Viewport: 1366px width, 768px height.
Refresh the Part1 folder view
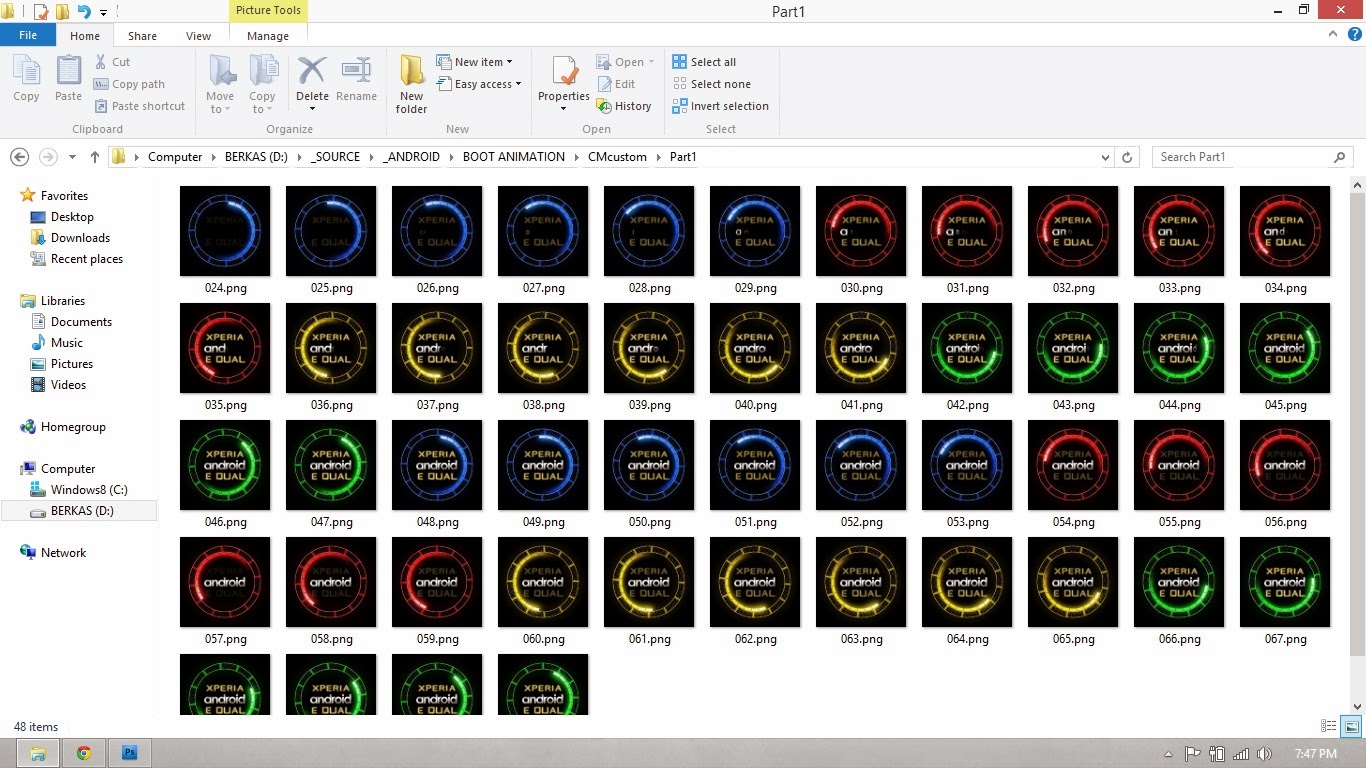[x=1128, y=157]
